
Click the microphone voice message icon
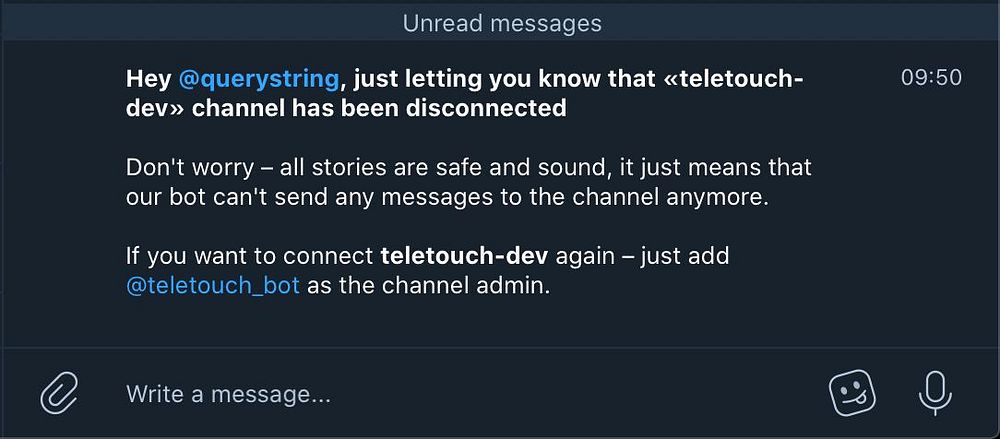point(935,392)
